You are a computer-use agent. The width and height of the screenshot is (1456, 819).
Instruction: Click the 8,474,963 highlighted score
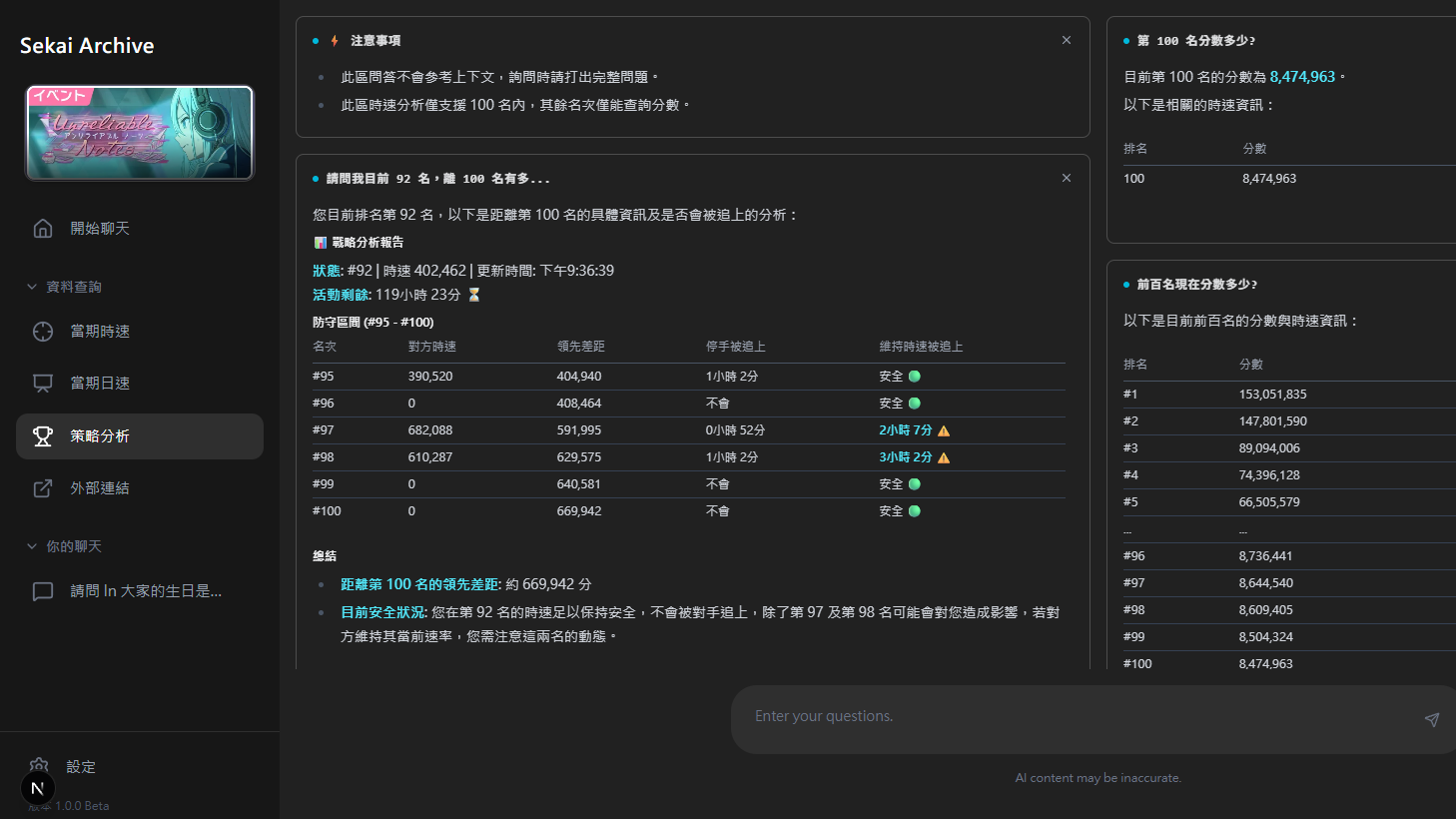[1302, 77]
